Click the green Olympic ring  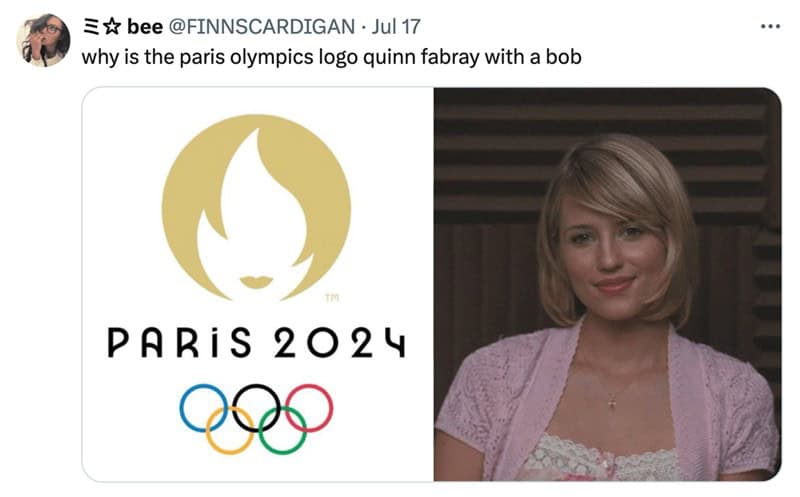pyautogui.click(x=283, y=430)
